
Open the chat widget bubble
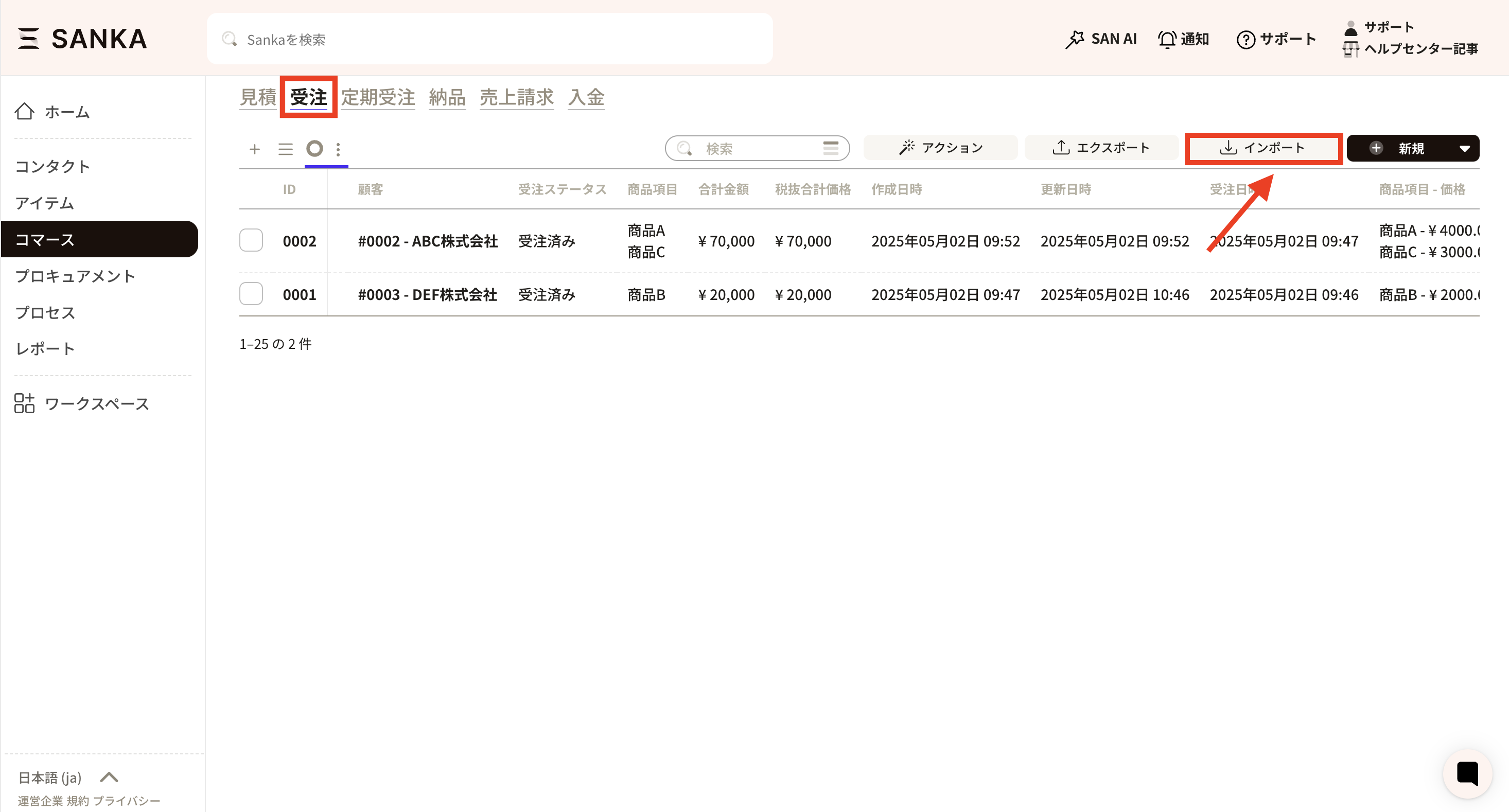(x=1467, y=773)
